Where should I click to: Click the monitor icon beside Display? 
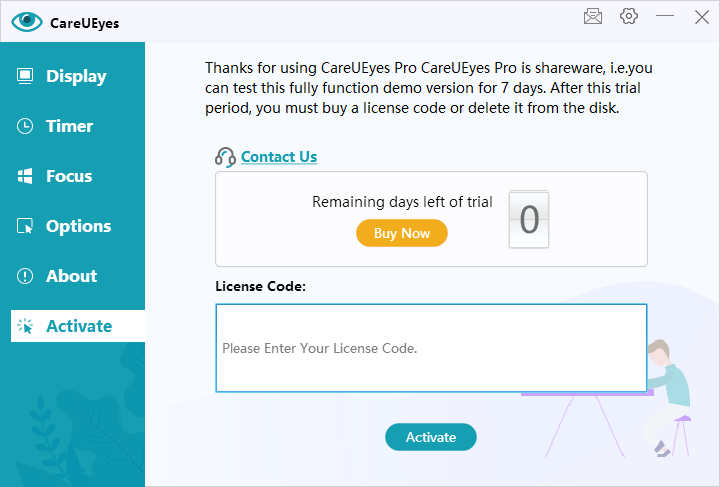point(25,76)
